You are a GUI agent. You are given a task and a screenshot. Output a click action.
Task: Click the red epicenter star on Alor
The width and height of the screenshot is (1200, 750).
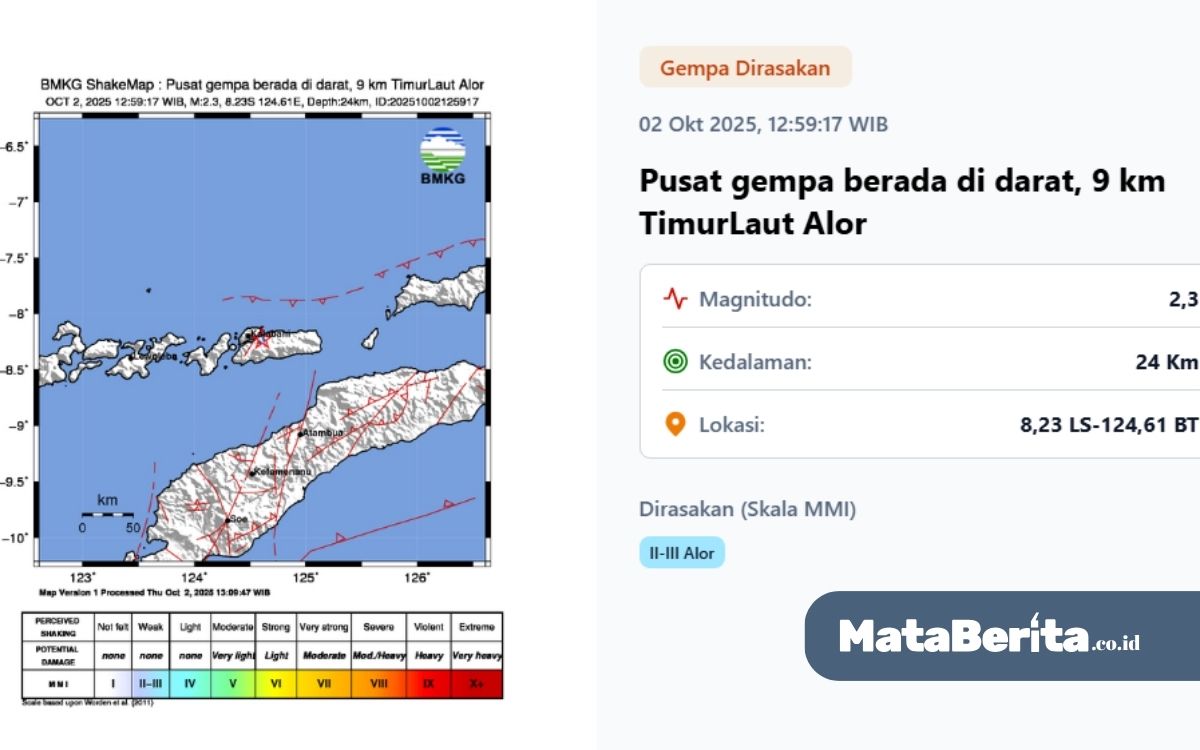pos(262,343)
